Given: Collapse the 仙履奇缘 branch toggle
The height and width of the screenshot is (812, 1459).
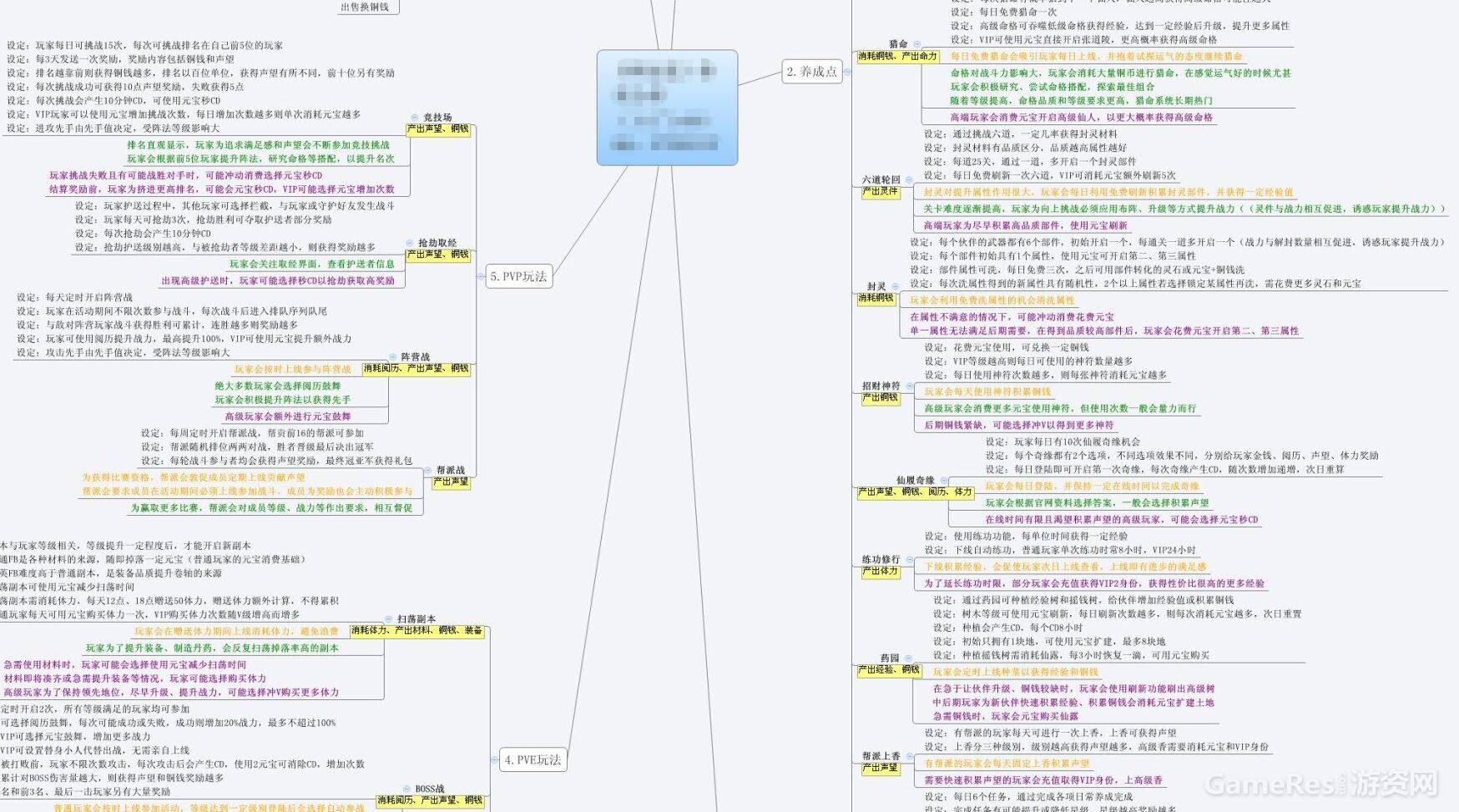Looking at the screenshot, I should (943, 480).
